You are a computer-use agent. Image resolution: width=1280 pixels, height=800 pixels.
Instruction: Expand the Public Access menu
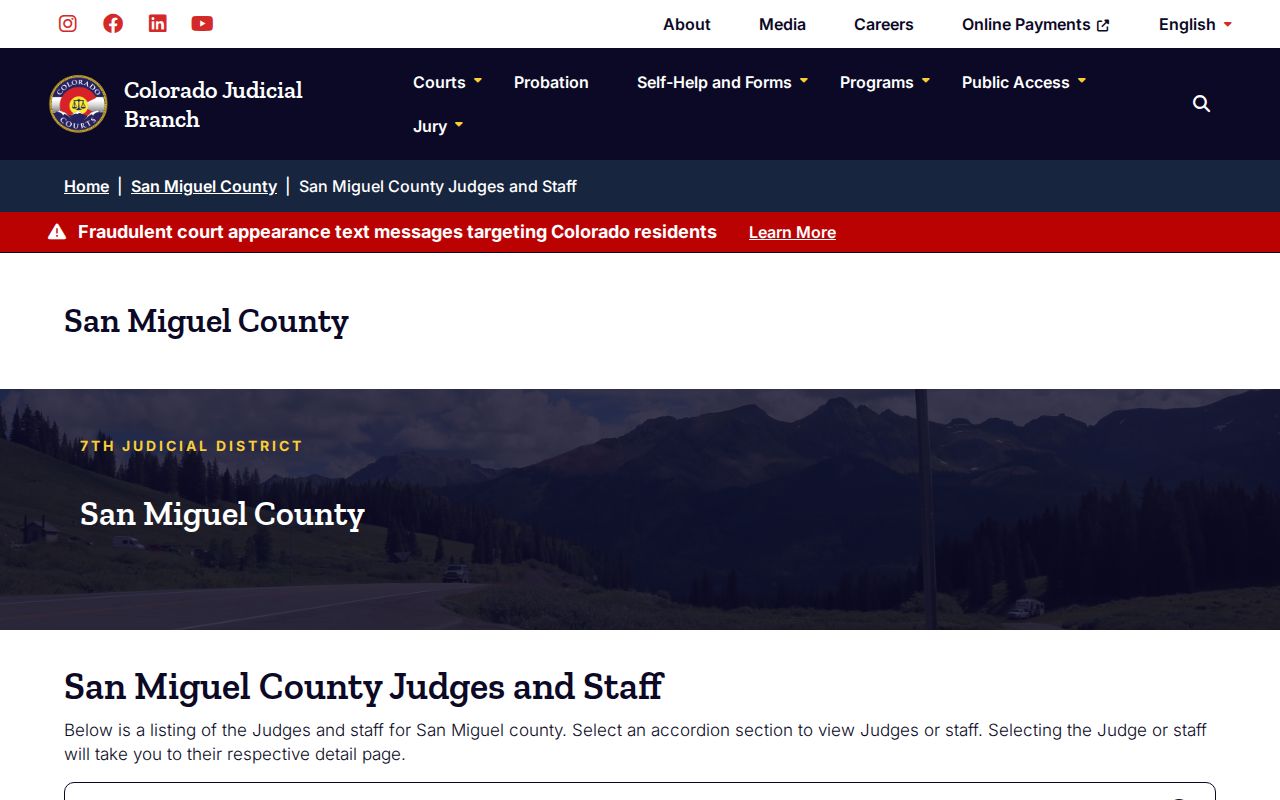coord(1024,82)
